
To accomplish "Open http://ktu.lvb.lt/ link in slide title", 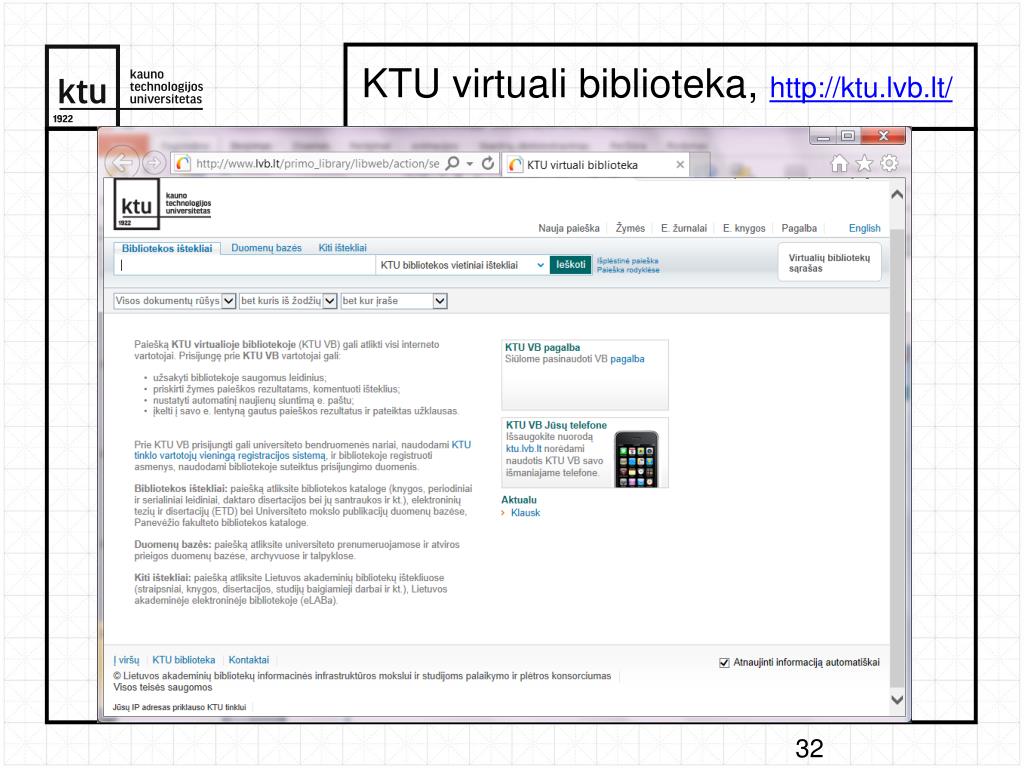I will pos(861,88).
